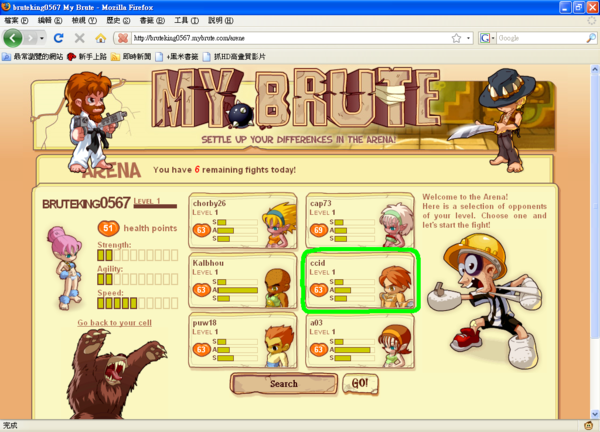Click the 63 health badge on puw18
Viewport: 600px width, 432px height.
tap(202, 349)
